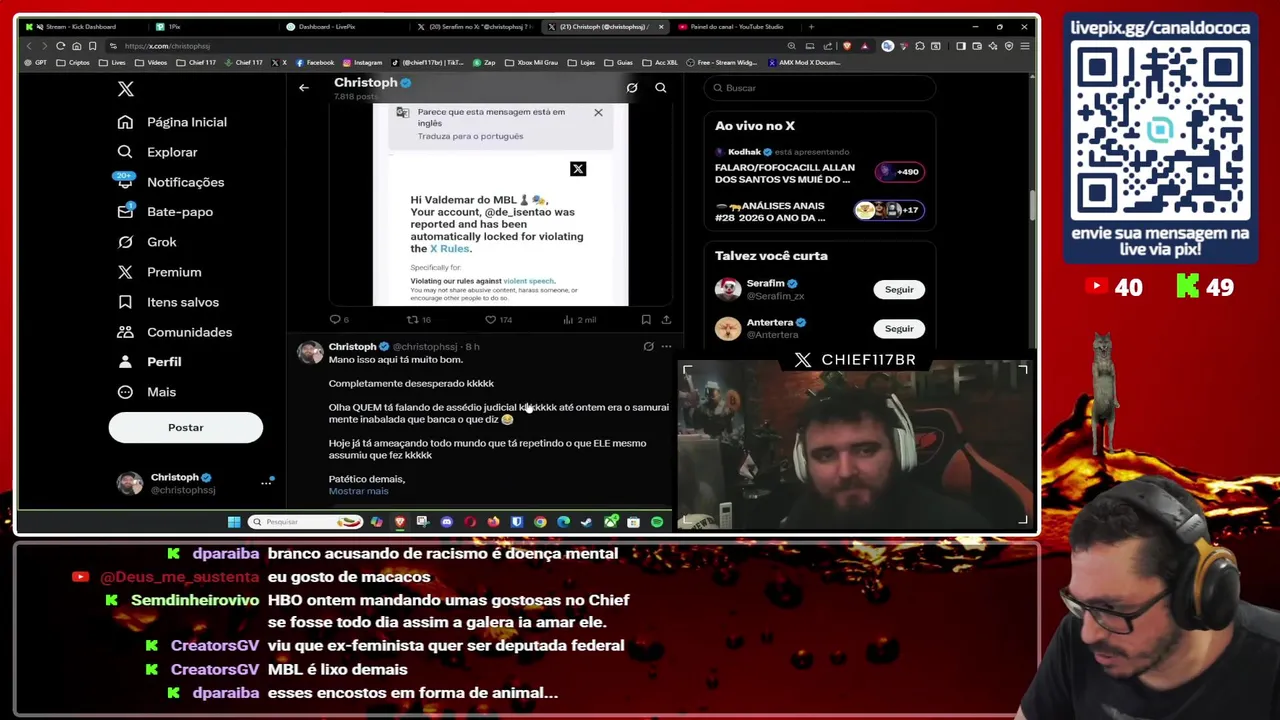Click the search icon in profile header
The image size is (1280, 720).
click(x=661, y=88)
